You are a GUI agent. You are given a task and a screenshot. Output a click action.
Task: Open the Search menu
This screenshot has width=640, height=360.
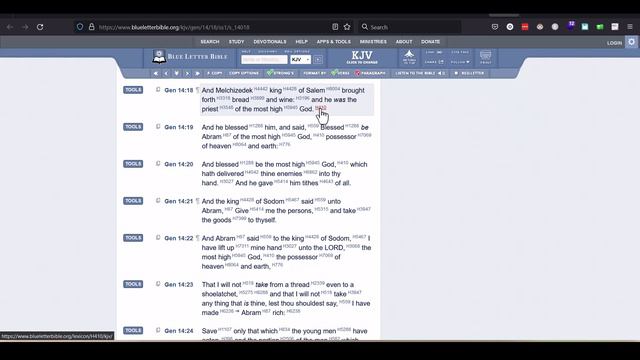coord(210,42)
